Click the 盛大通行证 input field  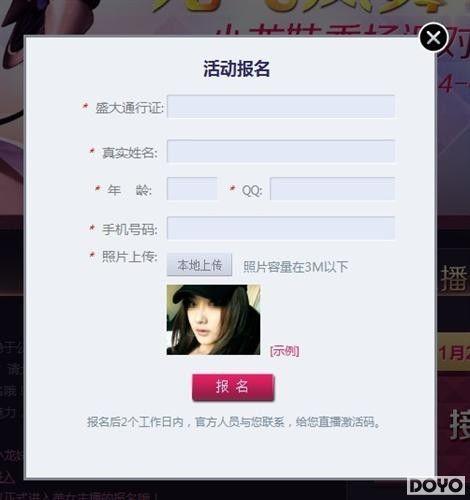point(281,106)
